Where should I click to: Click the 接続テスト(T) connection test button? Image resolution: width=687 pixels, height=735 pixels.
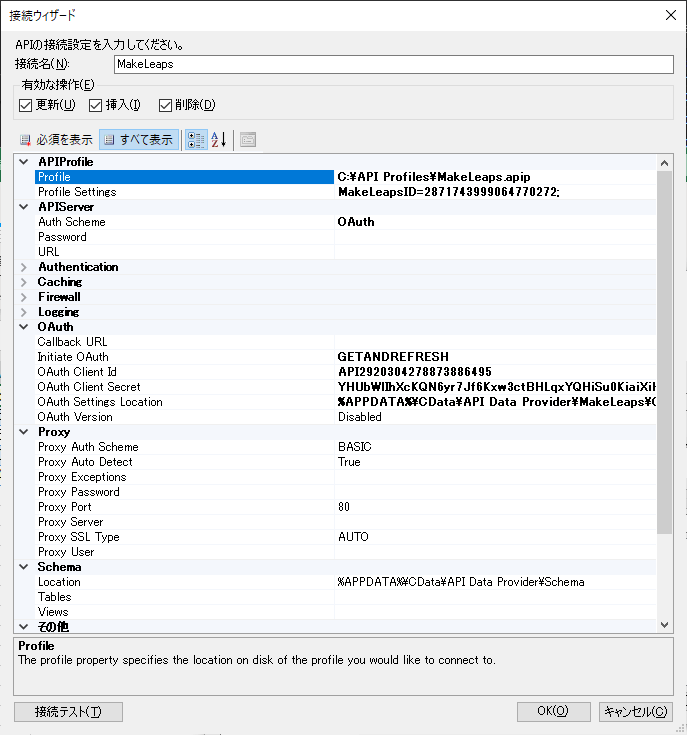(68, 712)
